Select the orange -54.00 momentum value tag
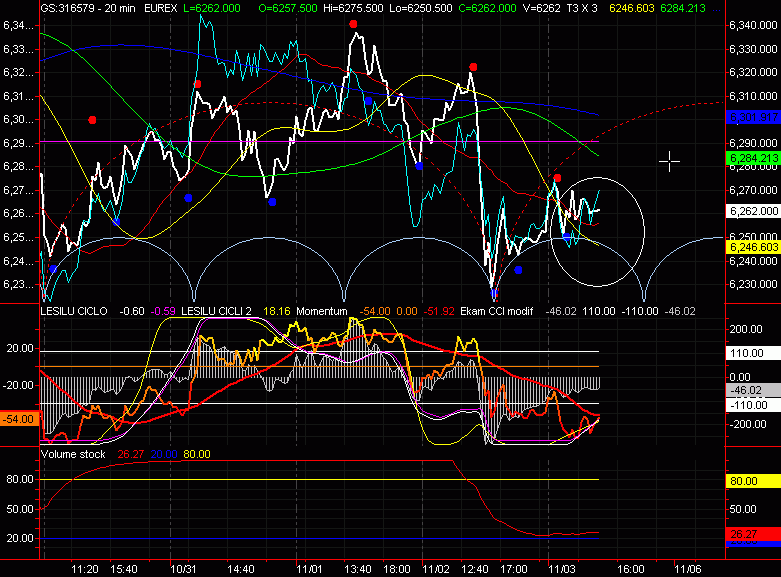The width and height of the screenshot is (781, 577). 18,418
